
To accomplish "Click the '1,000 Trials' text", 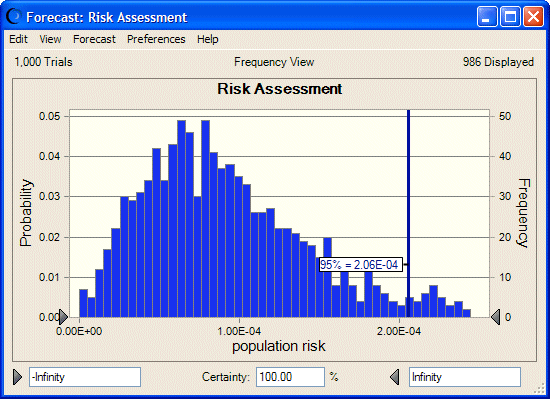I will 43,62.
